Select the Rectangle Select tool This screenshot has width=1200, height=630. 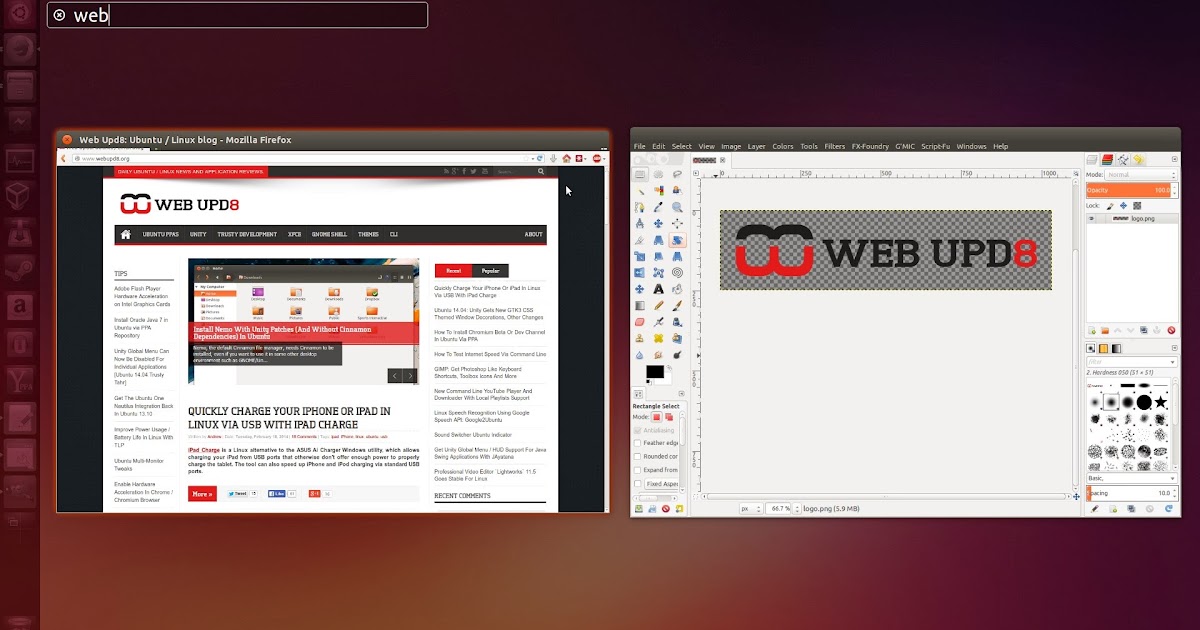(640, 174)
